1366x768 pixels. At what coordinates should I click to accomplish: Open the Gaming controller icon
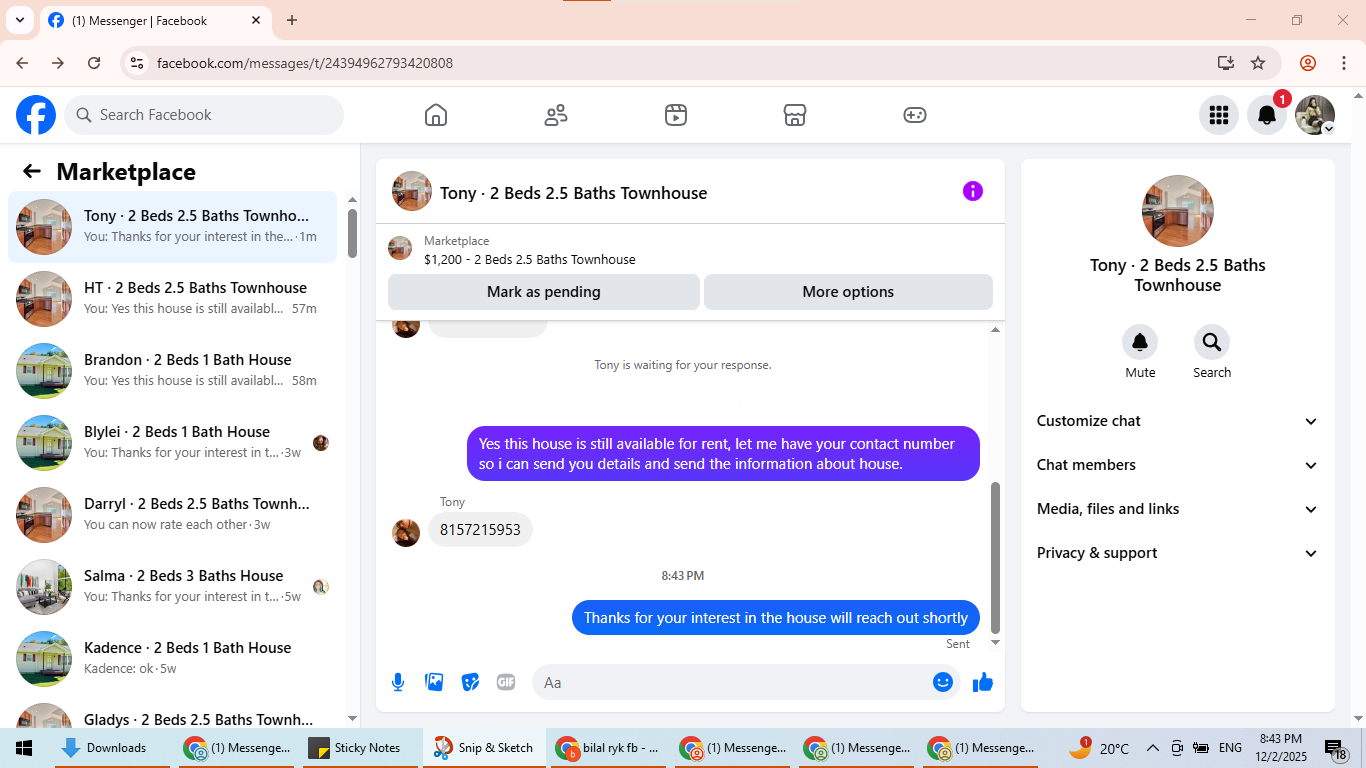[915, 115]
